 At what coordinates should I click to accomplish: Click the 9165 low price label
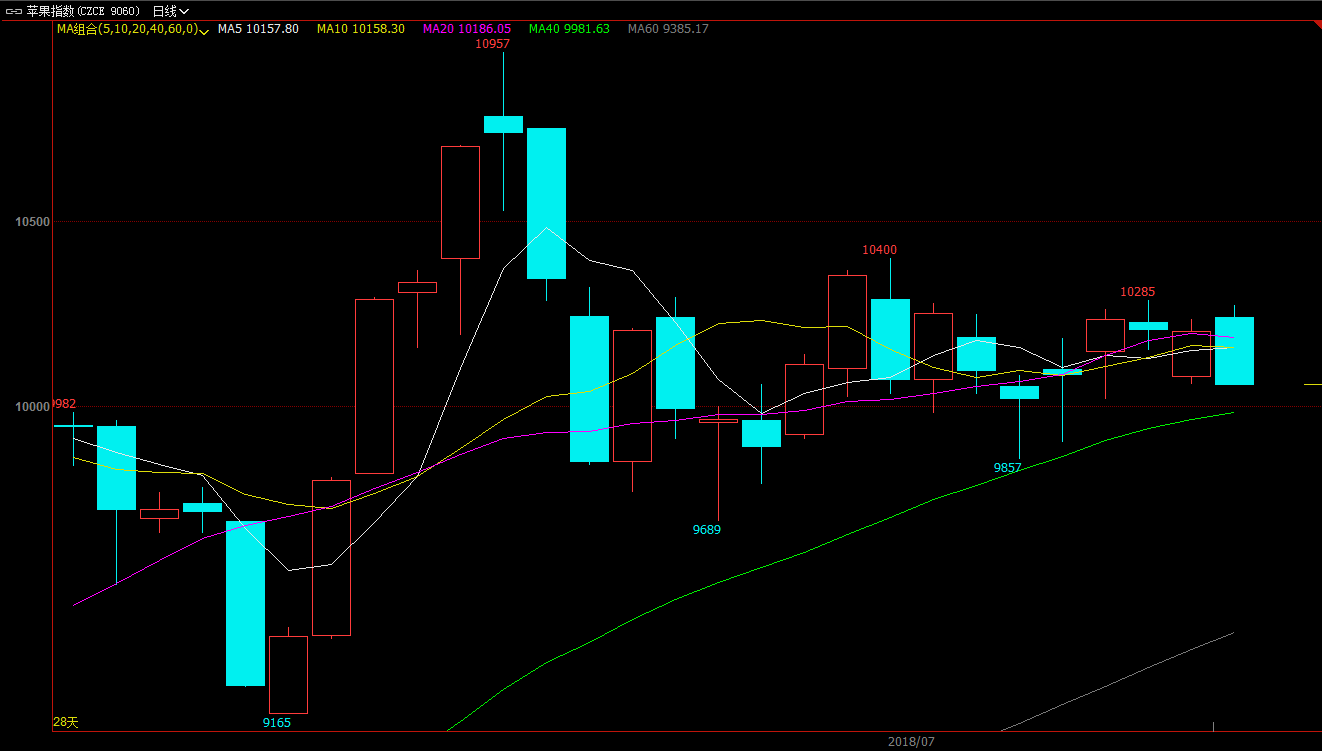(x=277, y=722)
